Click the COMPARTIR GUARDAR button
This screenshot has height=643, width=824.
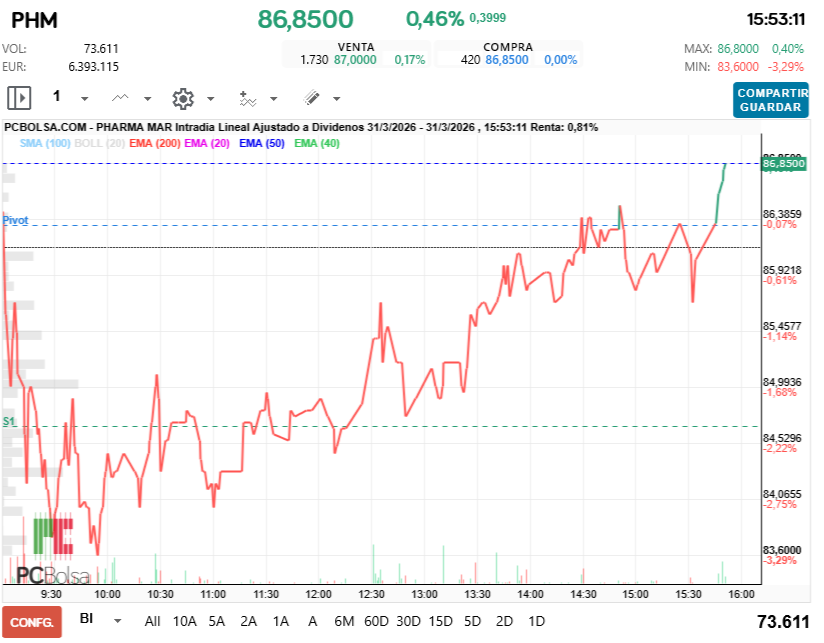[x=771, y=100]
